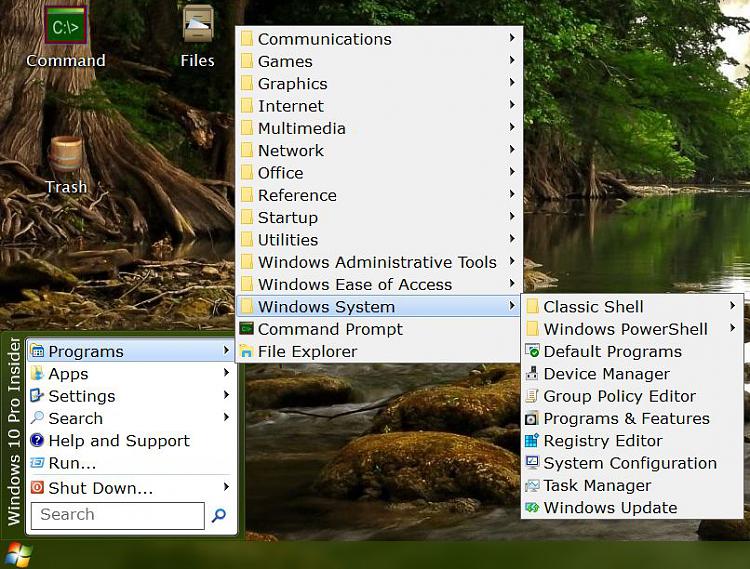Open the Trash barrel icon on desktop
Image resolution: width=750 pixels, height=569 pixels.
coord(66,153)
